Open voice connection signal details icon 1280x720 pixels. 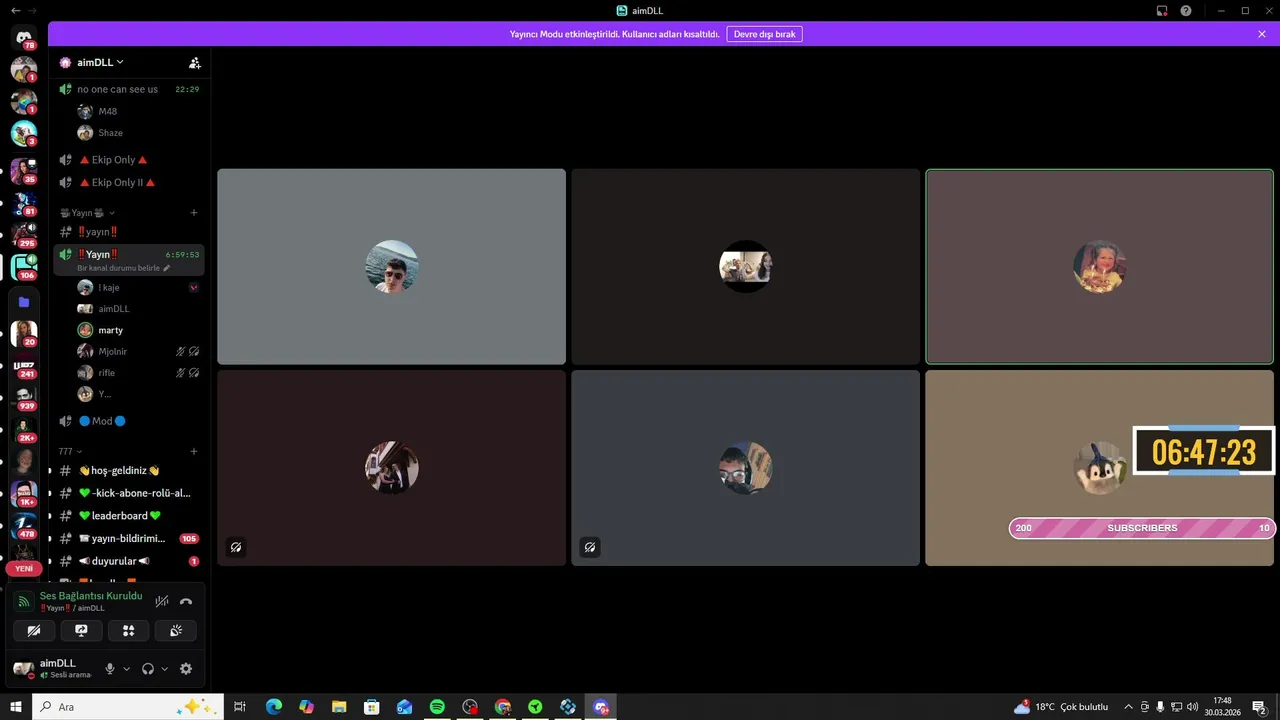click(x=24, y=602)
